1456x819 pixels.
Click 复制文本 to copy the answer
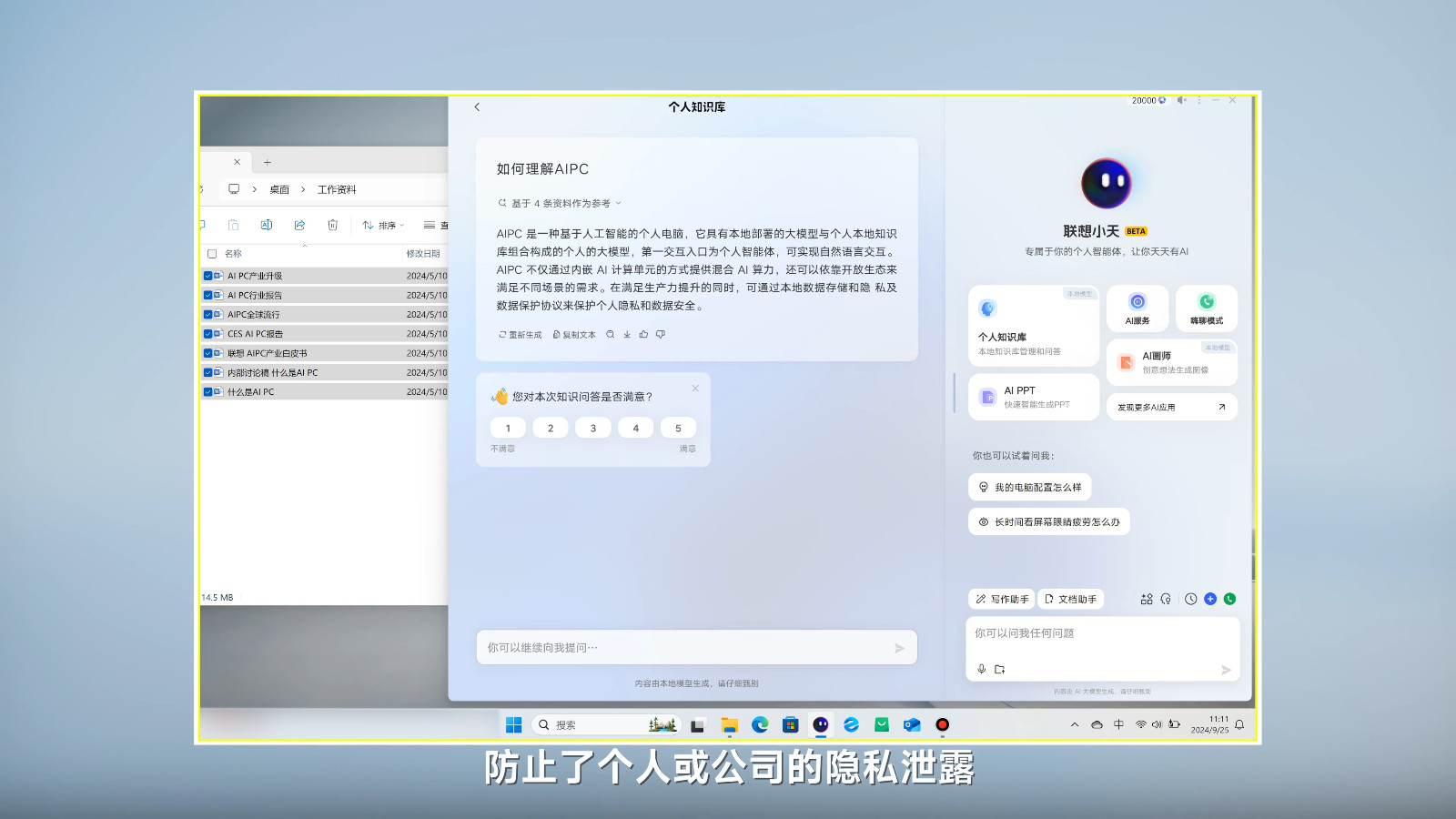click(x=574, y=335)
